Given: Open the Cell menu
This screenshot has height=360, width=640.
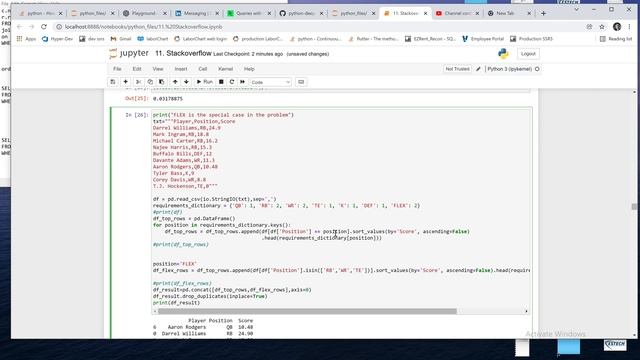Looking at the screenshot, I should point(202,69).
